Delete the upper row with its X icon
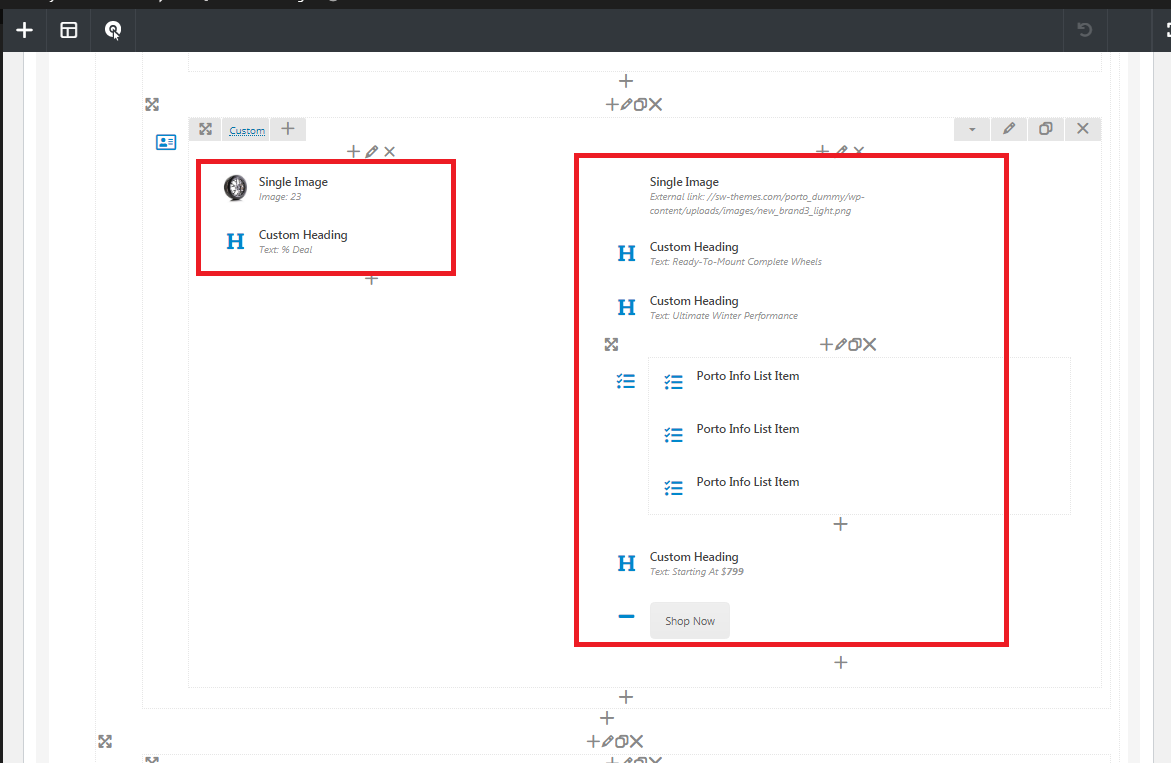 point(655,105)
